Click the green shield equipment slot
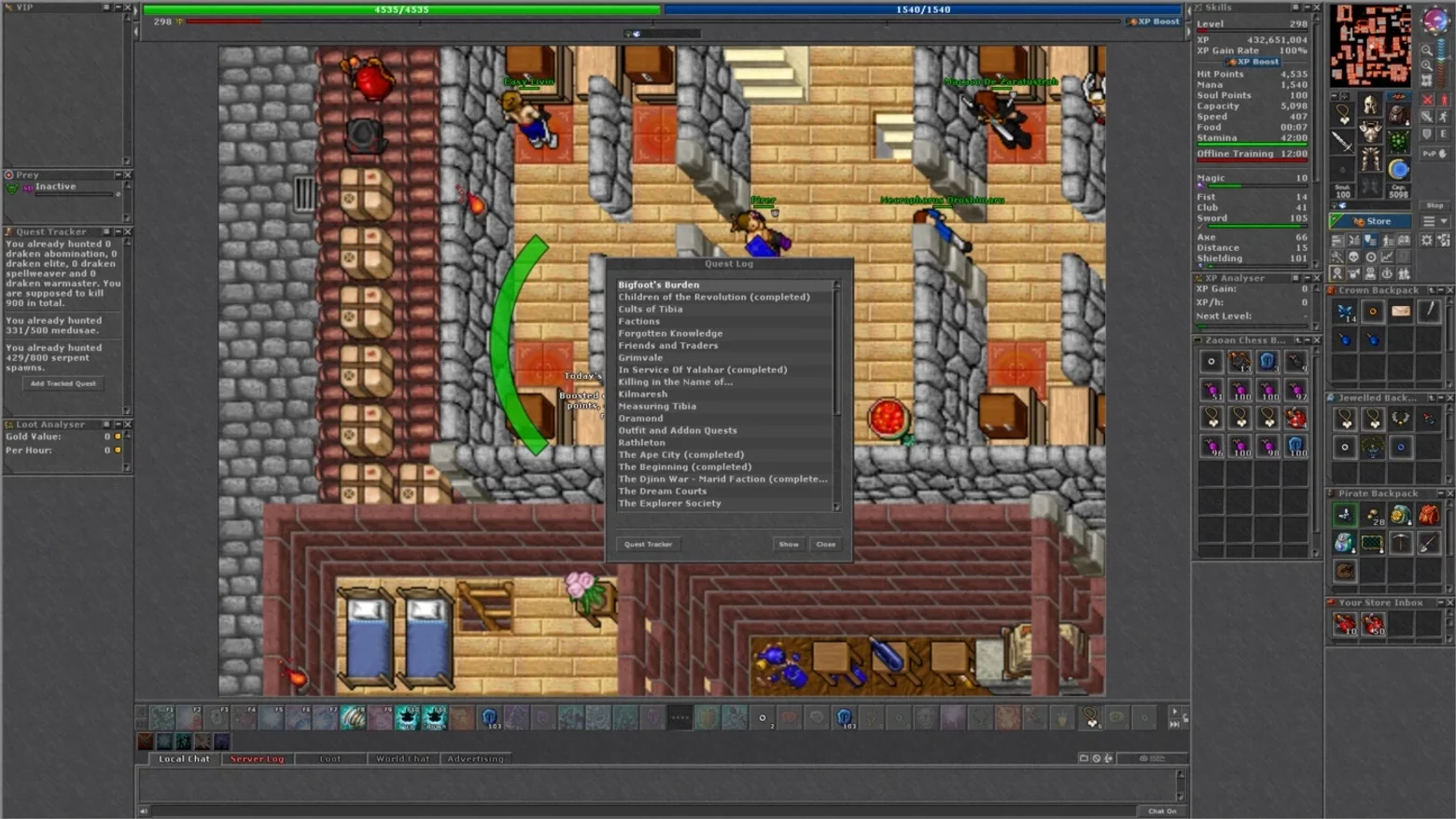The width and height of the screenshot is (1456, 819). click(1398, 142)
